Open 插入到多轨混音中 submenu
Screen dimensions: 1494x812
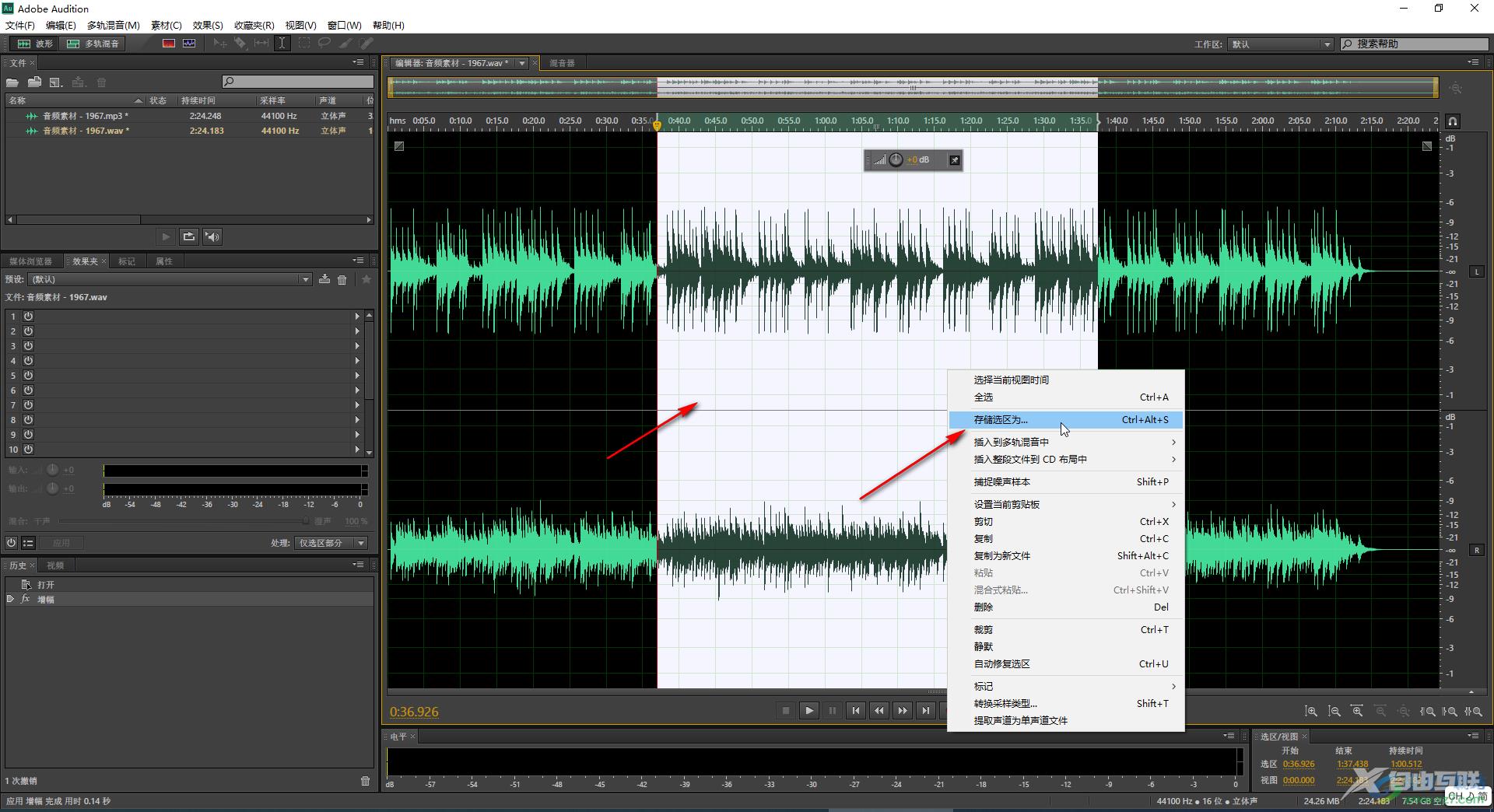coord(1066,443)
